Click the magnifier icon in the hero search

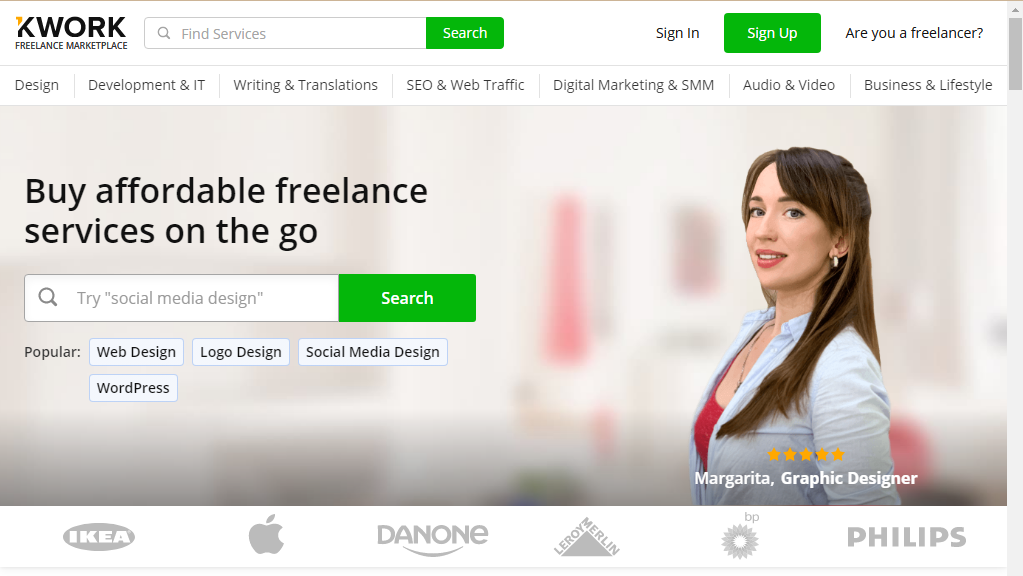point(48,297)
